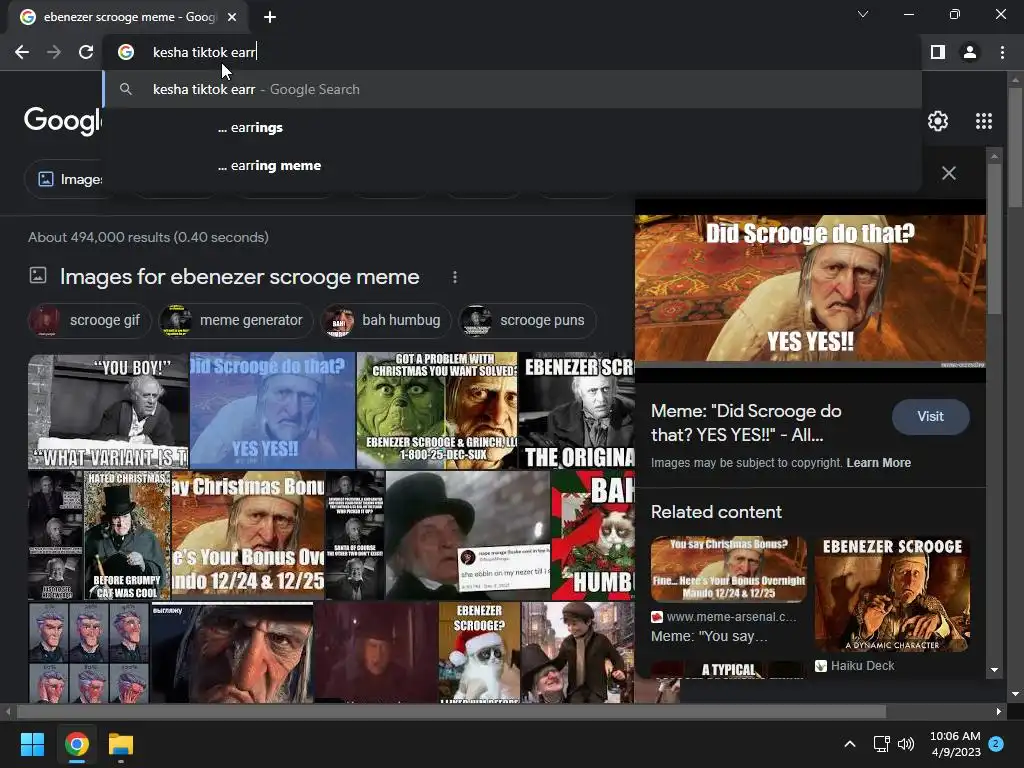Open the Google apps grid
This screenshot has height=768, width=1024.
[x=984, y=121]
